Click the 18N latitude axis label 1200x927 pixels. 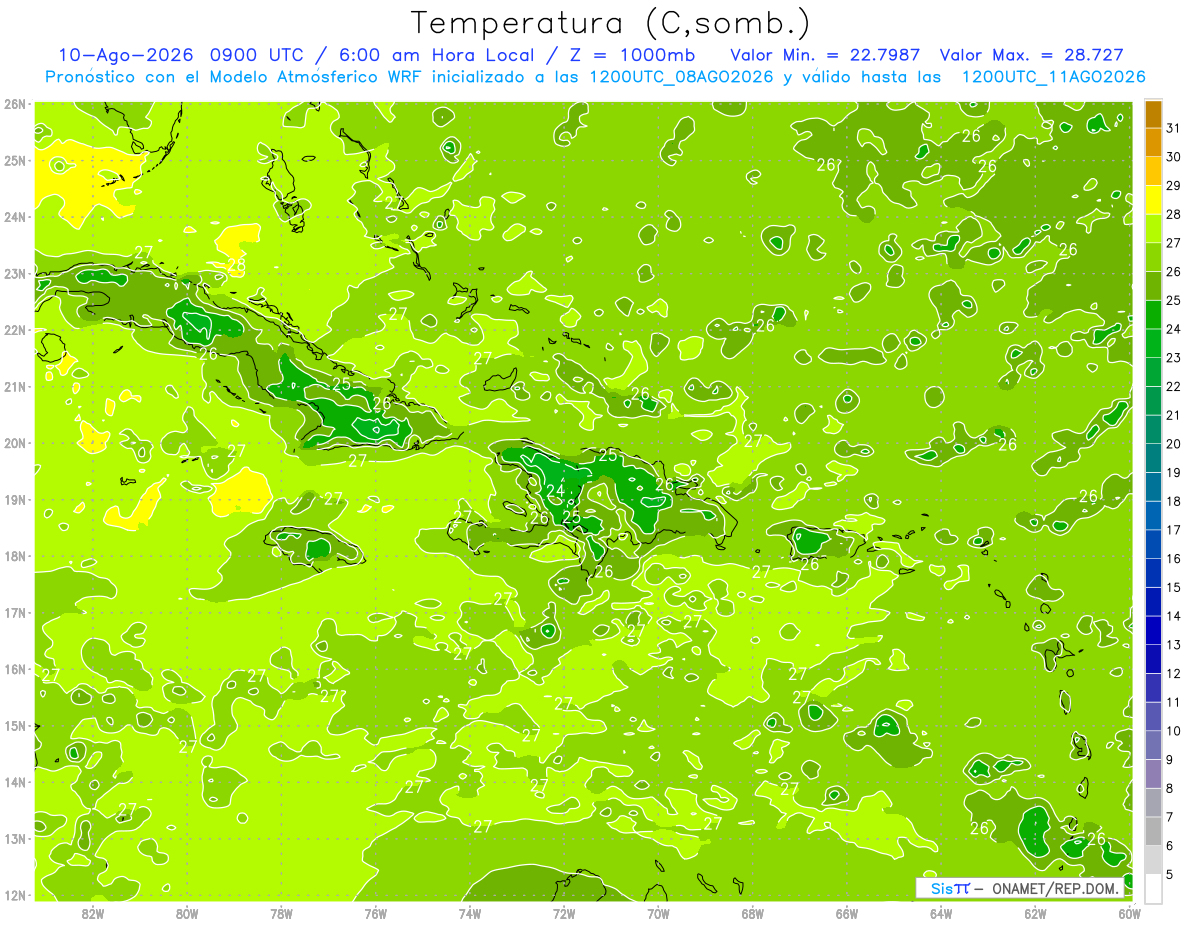[15, 556]
